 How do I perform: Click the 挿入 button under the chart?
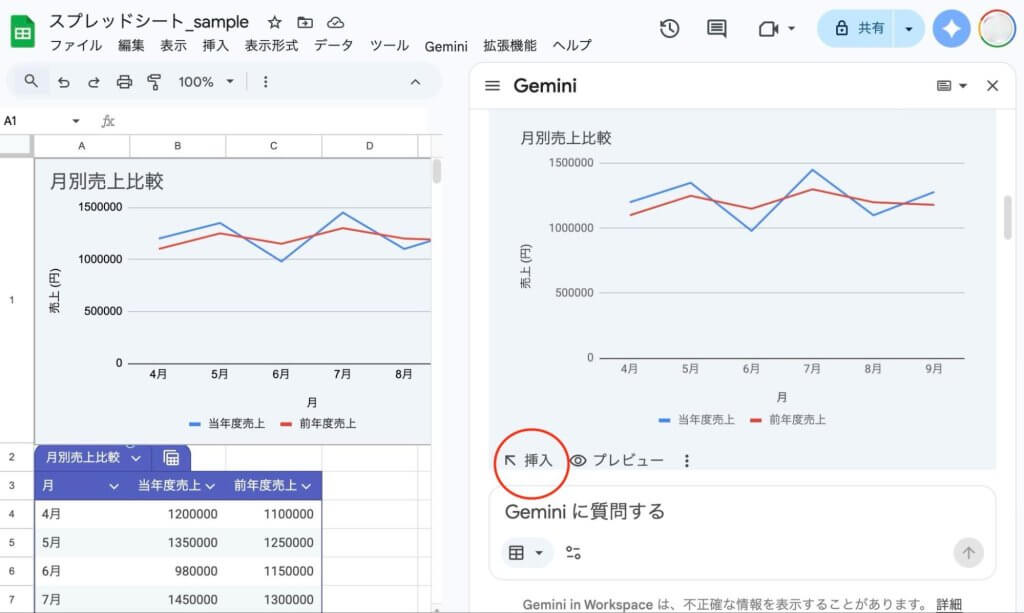(528, 461)
